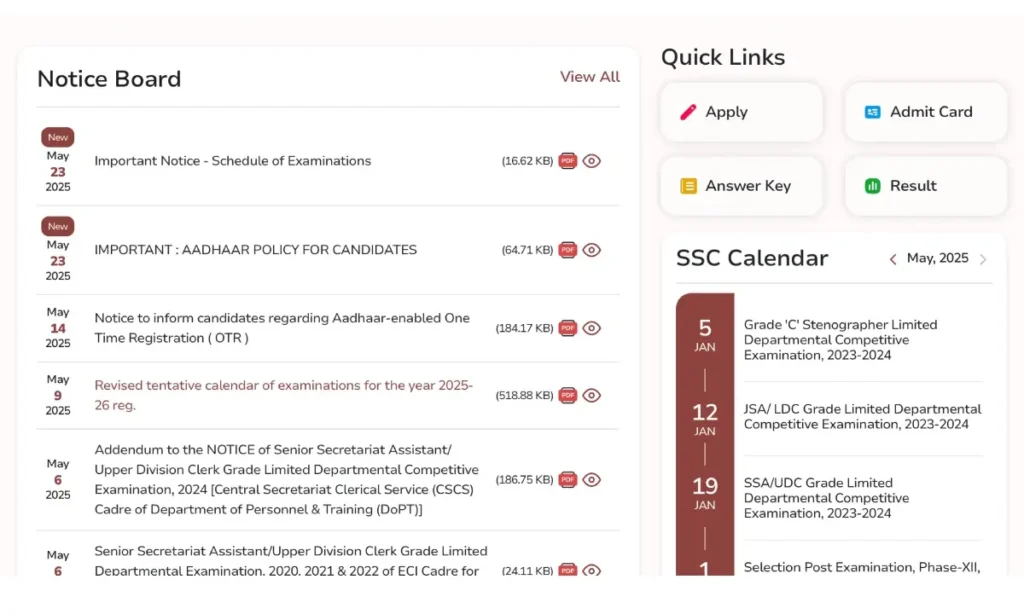The width and height of the screenshot is (1024, 614).
Task: Click the pencil icon on Apply
Action: coord(688,112)
